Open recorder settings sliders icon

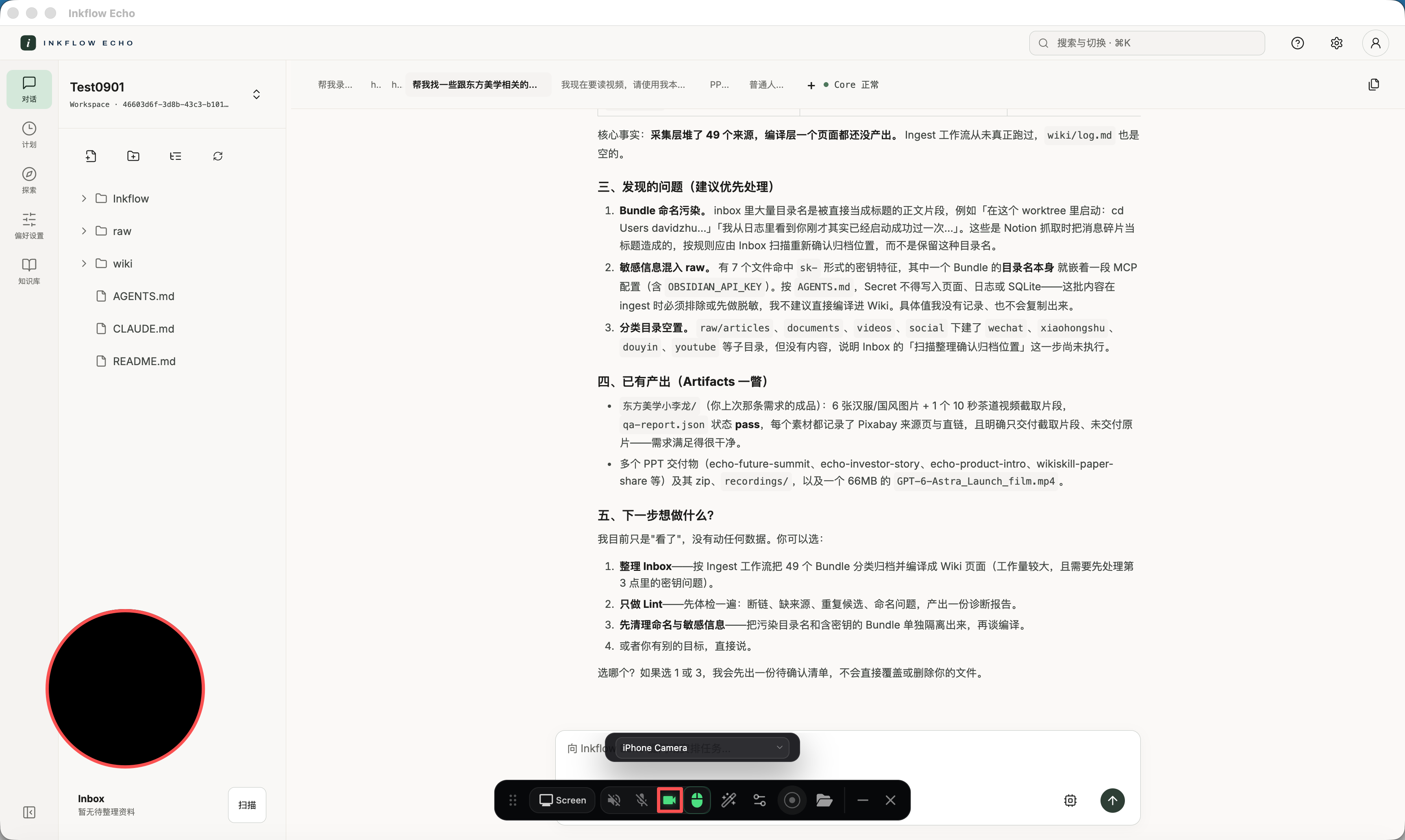[759, 800]
